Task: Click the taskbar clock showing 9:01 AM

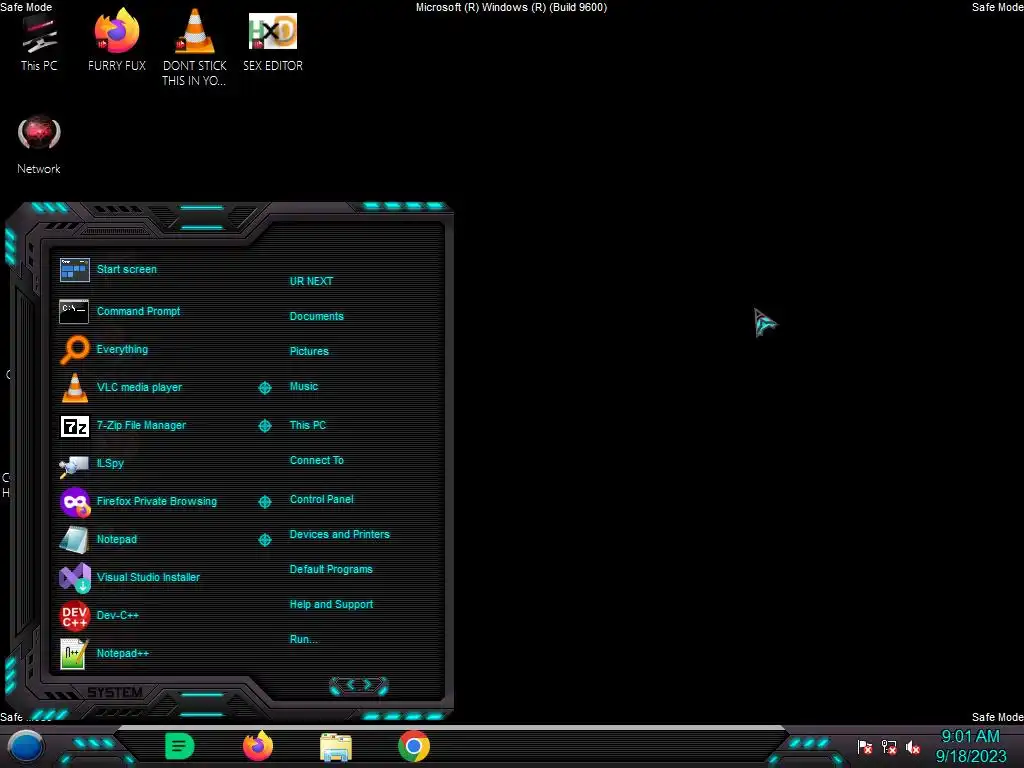Action: point(970,737)
